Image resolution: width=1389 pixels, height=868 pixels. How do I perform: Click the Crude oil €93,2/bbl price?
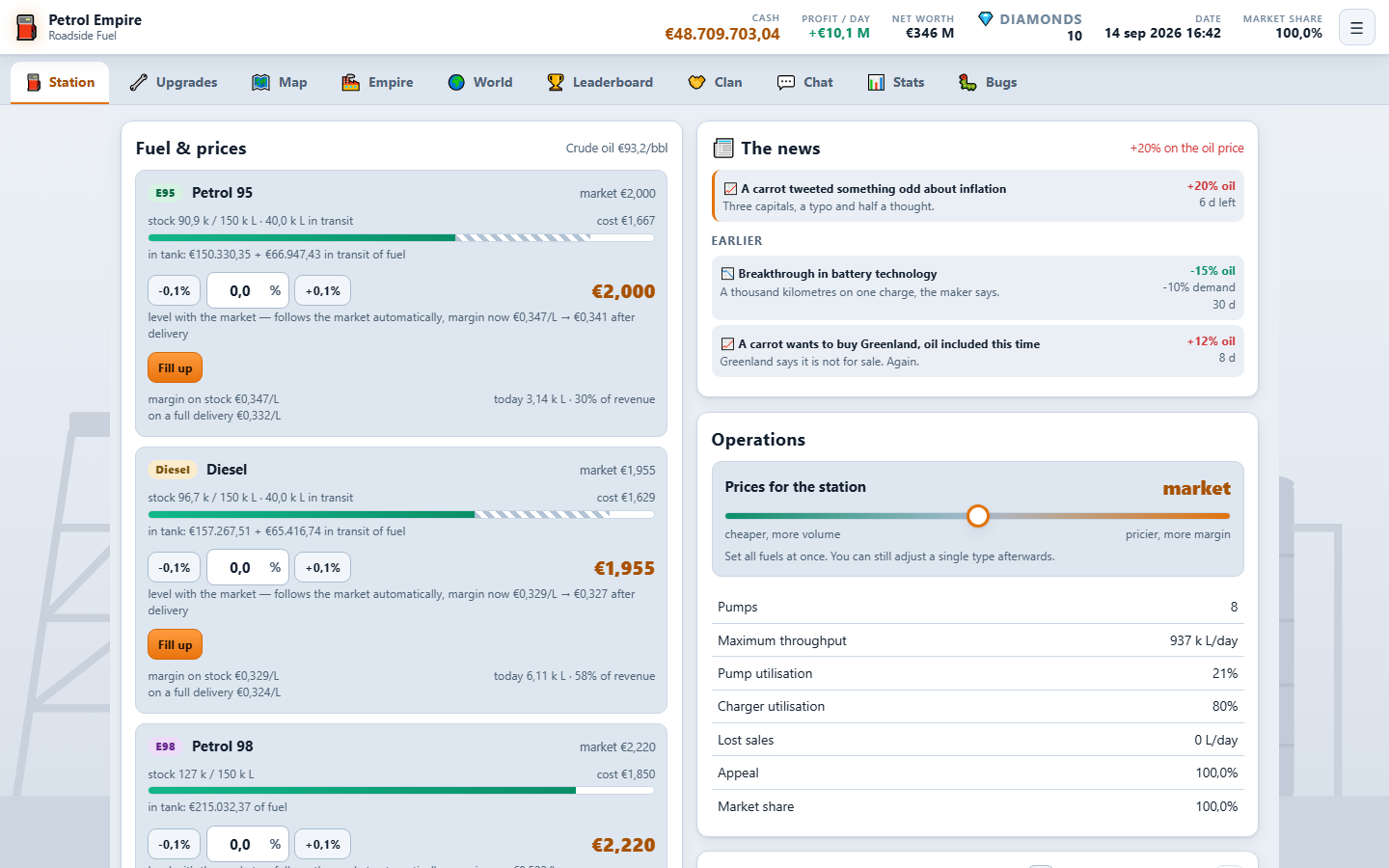point(616,149)
